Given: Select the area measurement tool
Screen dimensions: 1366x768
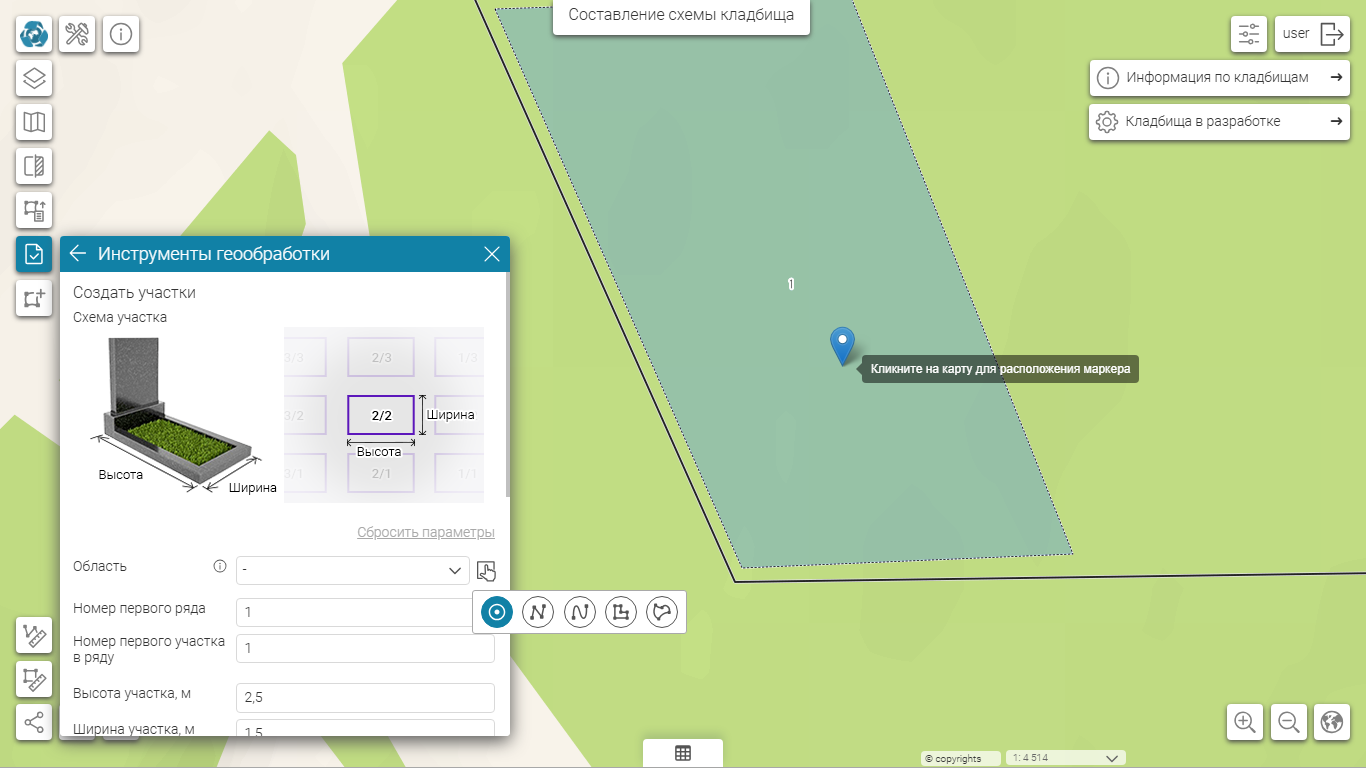Looking at the screenshot, I should (x=34, y=679).
